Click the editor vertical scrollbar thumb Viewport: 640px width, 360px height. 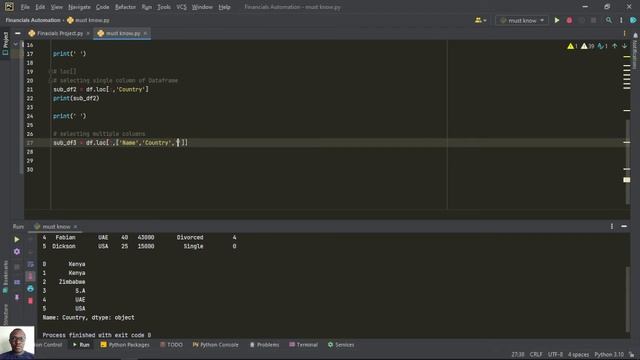coord(628,162)
